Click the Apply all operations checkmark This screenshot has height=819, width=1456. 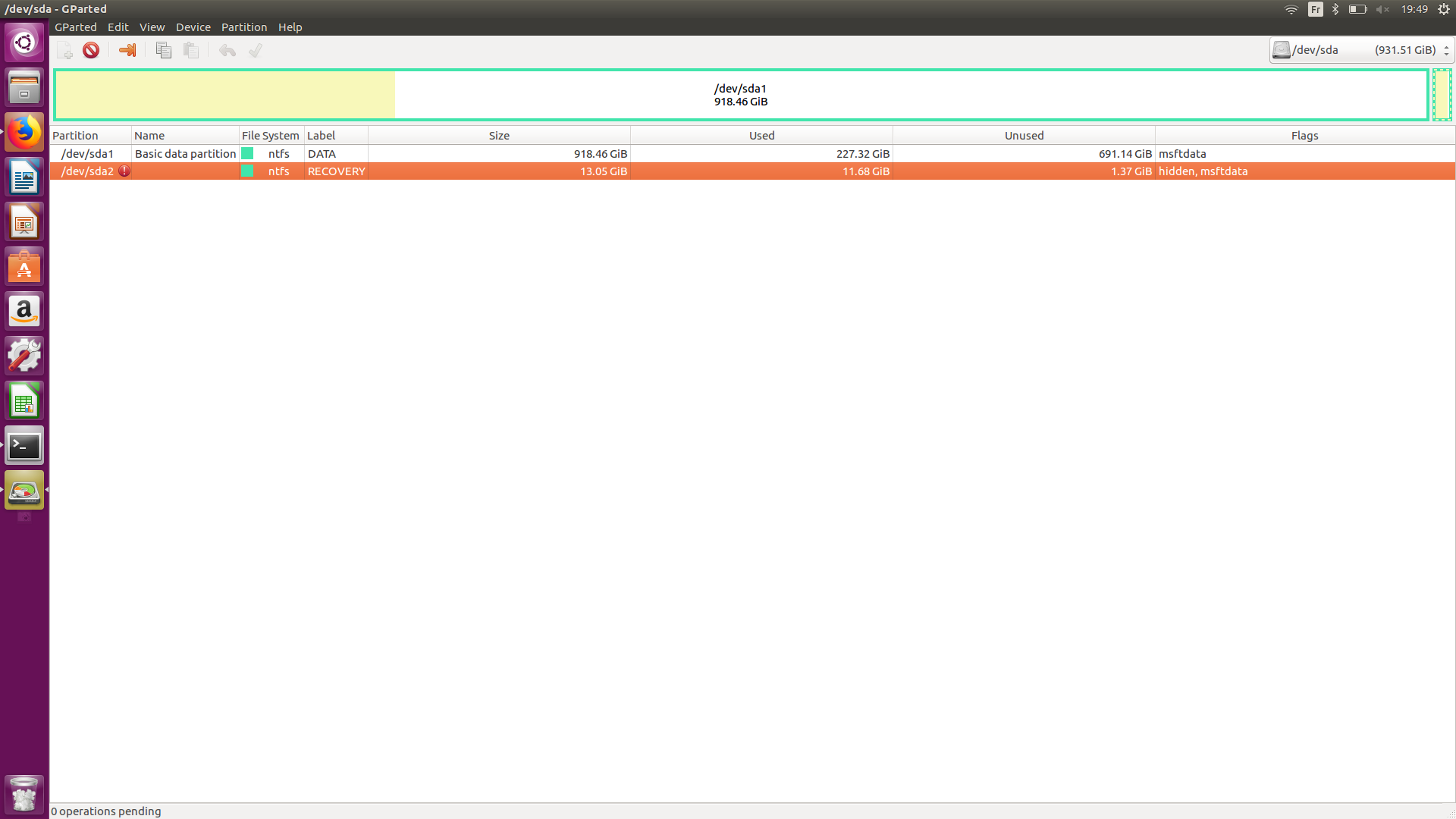[x=256, y=50]
